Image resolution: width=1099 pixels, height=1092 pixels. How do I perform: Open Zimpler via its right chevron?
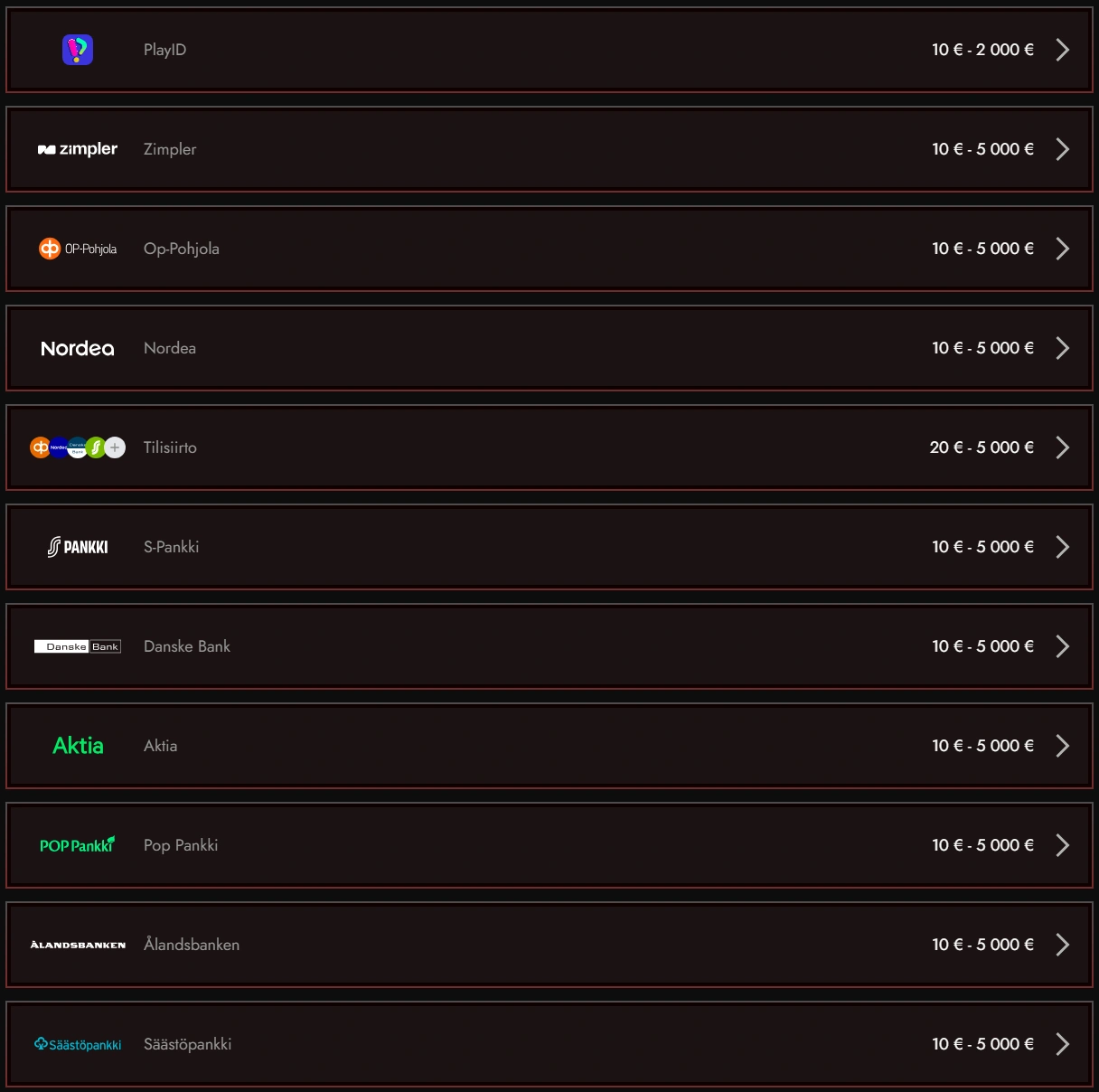1063,149
